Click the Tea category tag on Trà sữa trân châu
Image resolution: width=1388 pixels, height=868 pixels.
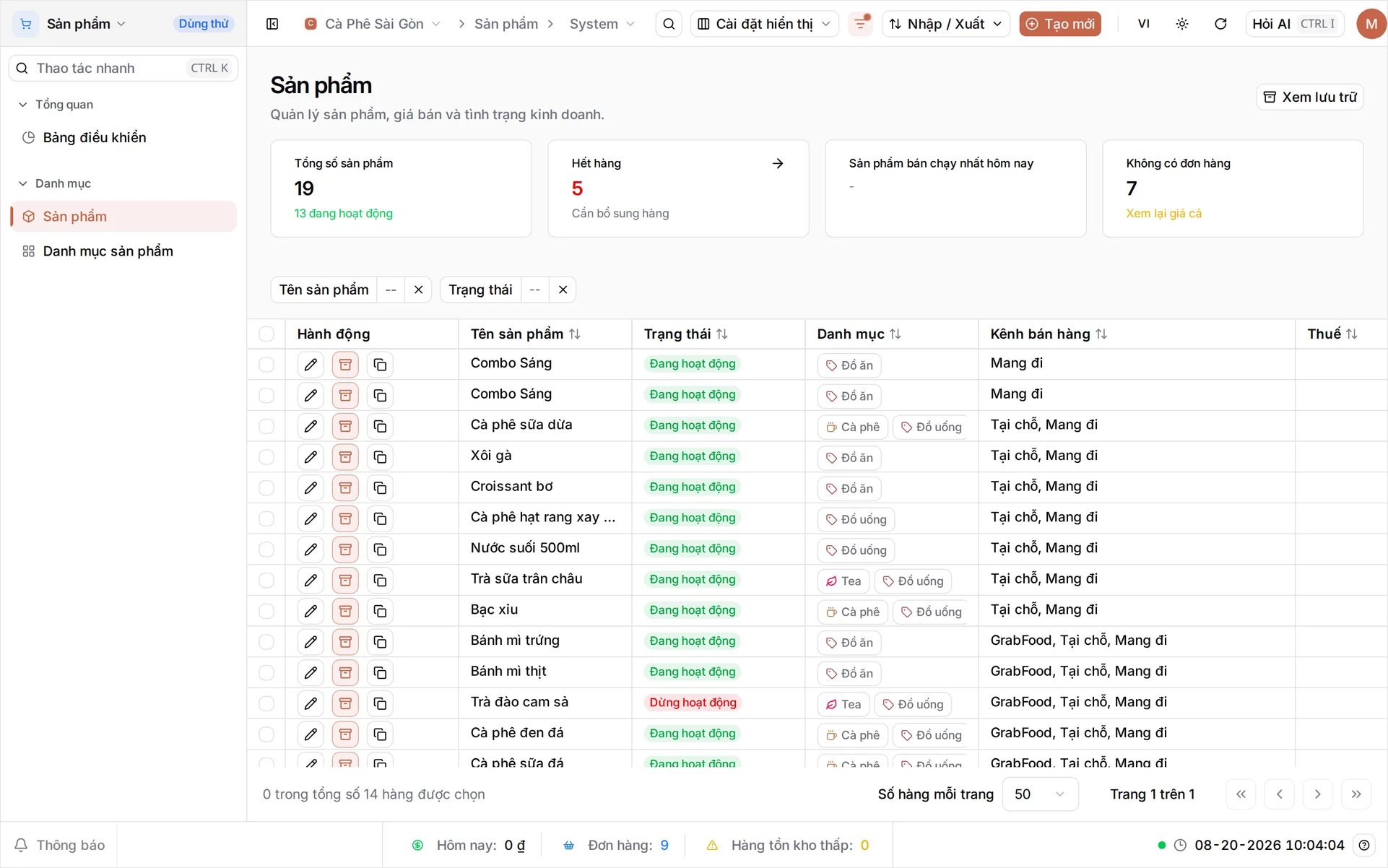point(843,581)
